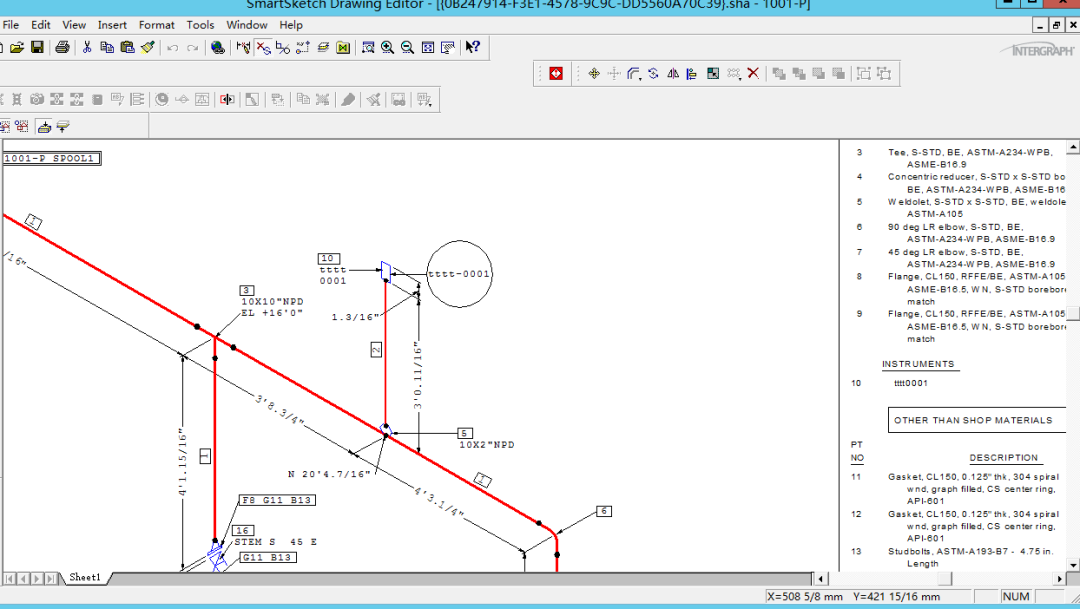Go to the next sheet with the tab arrow
This screenshot has width=1080, height=609.
tap(37, 579)
